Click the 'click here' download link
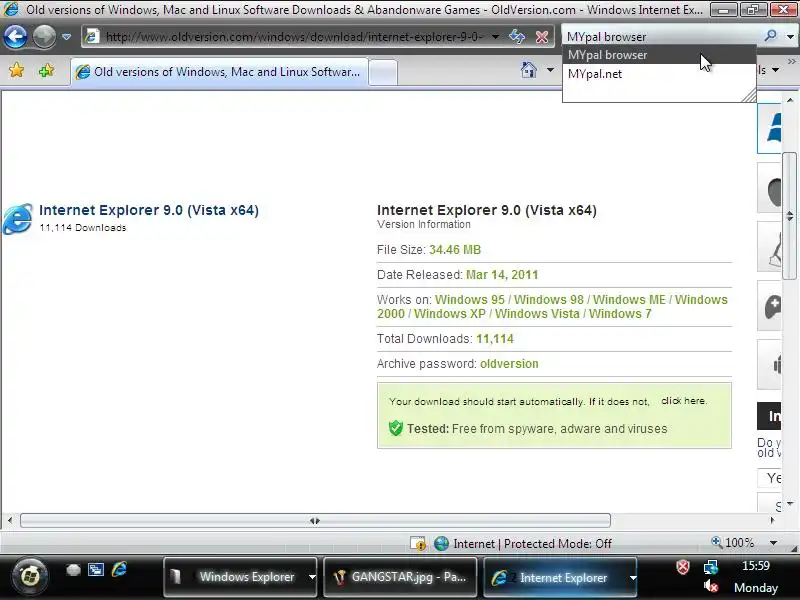Viewport: 800px width, 600px height. [684, 401]
